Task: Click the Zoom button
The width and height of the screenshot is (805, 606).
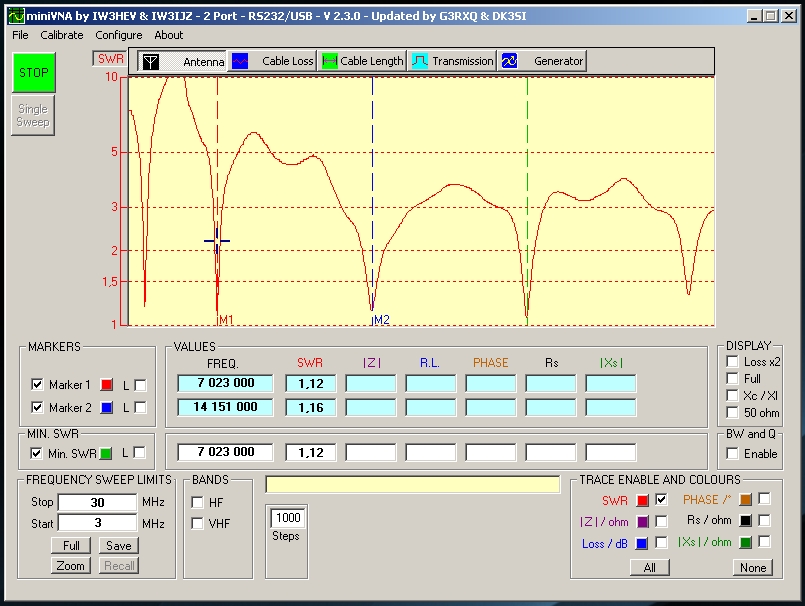Action: coord(71,565)
